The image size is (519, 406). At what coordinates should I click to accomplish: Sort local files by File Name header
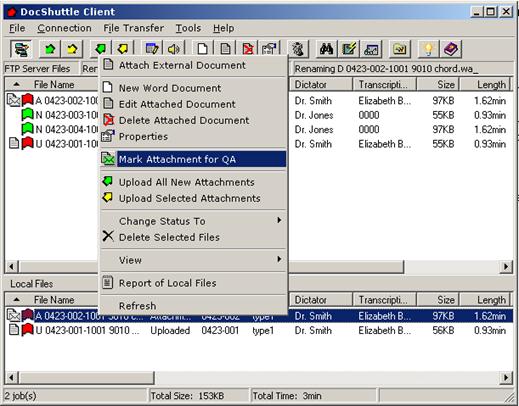pos(52,300)
